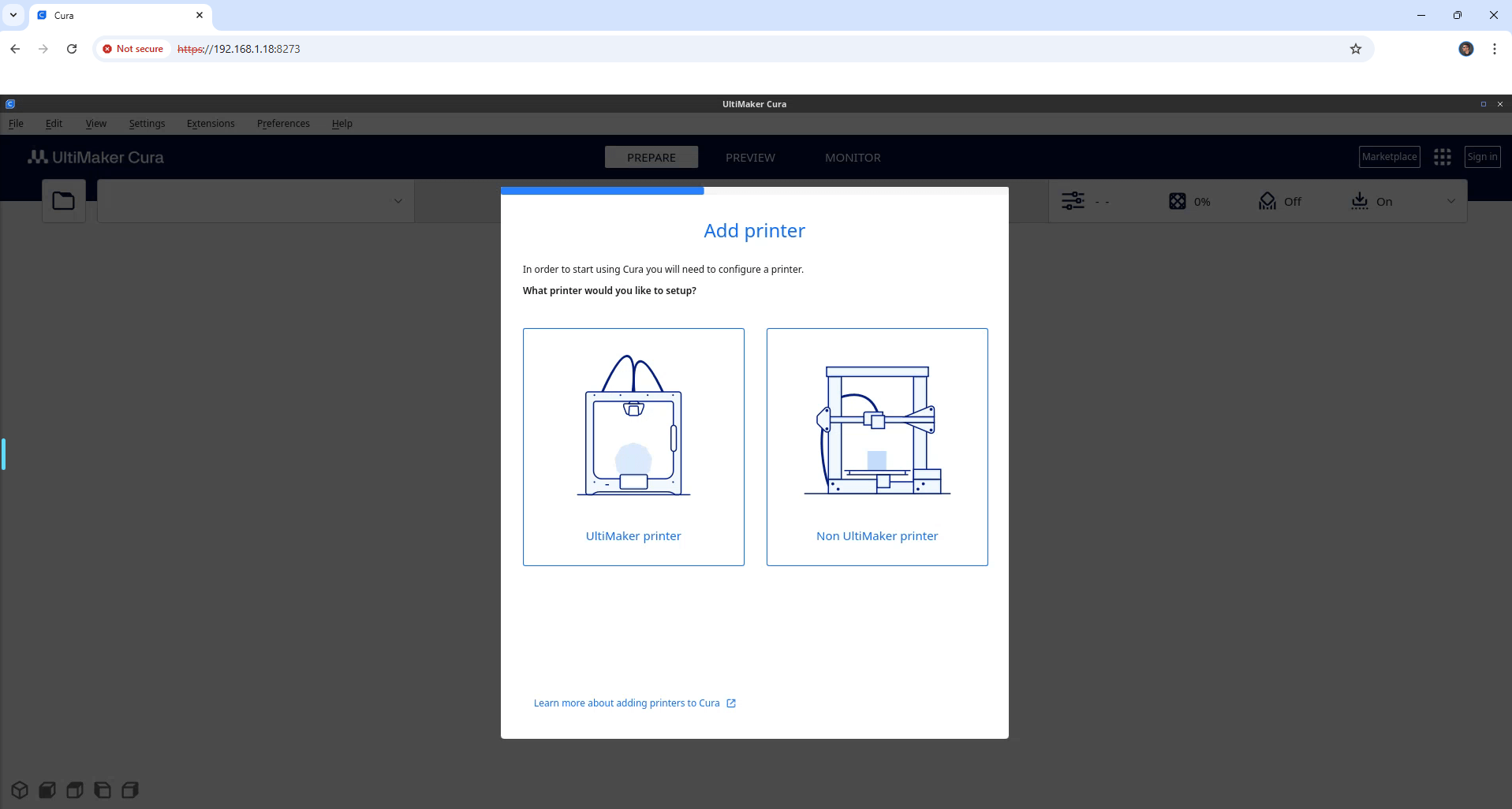The image size is (1512, 809).
Task: Close the inner UltiMaker Cura window
Action: 1500,104
